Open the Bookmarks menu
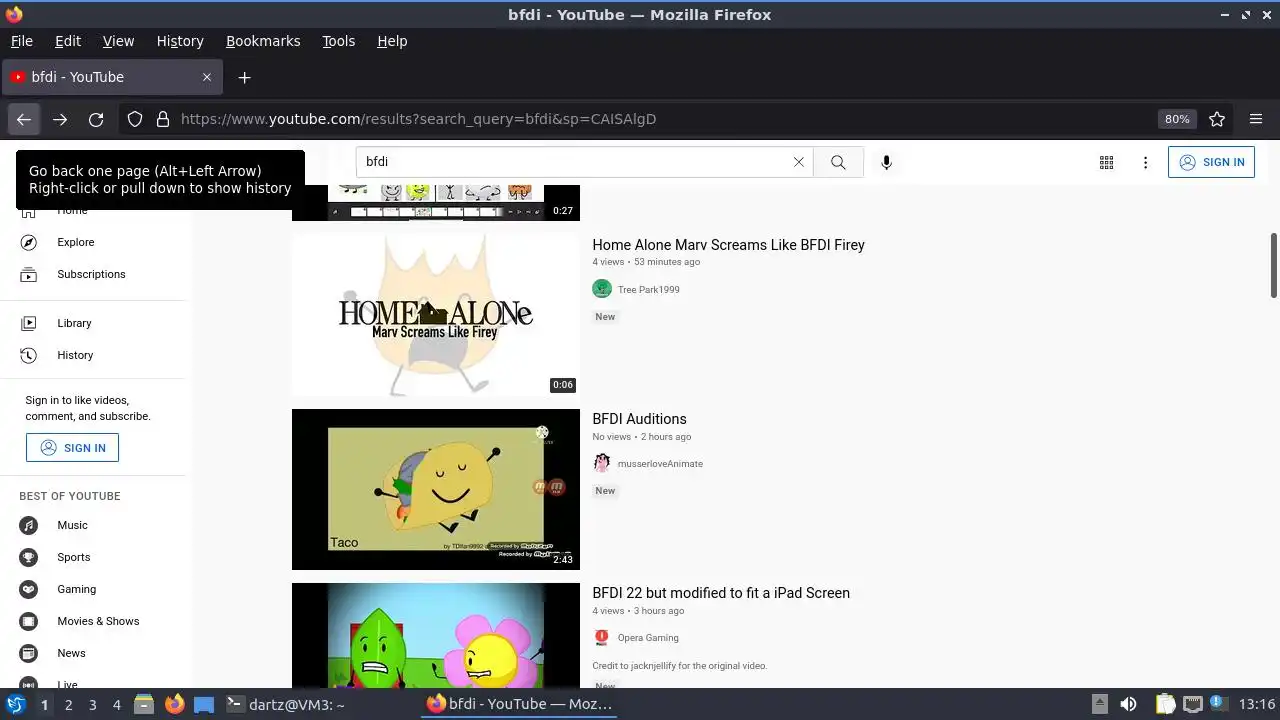 tap(263, 41)
